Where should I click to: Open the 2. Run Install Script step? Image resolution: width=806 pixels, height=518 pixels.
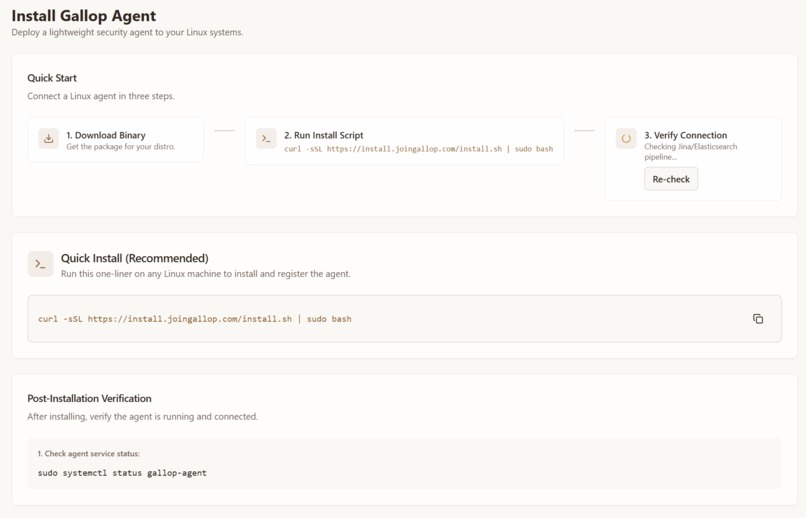(x=405, y=141)
